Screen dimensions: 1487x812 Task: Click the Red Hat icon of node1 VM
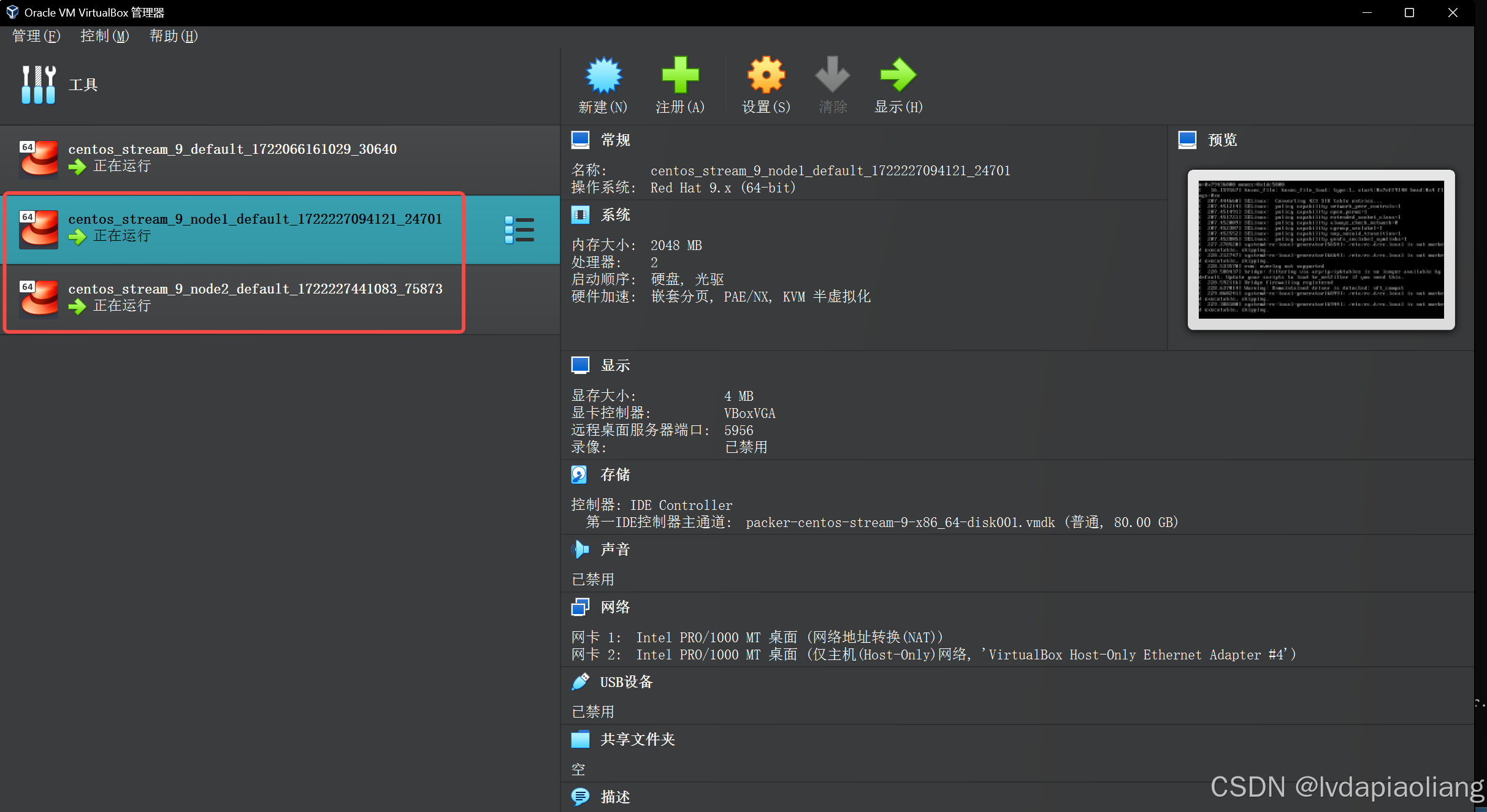coord(39,229)
